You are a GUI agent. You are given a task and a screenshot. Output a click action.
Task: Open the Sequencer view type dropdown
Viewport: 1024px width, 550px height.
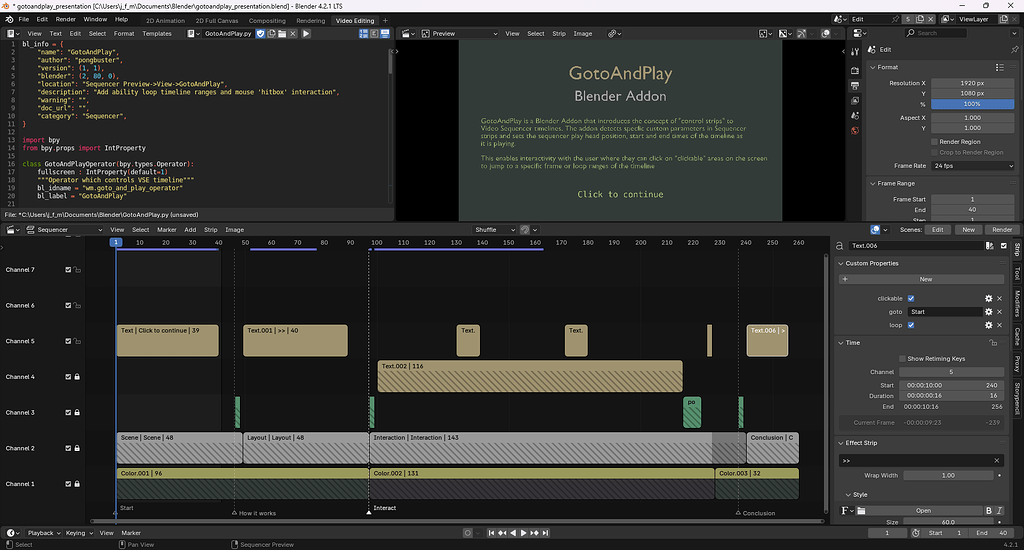[64, 230]
